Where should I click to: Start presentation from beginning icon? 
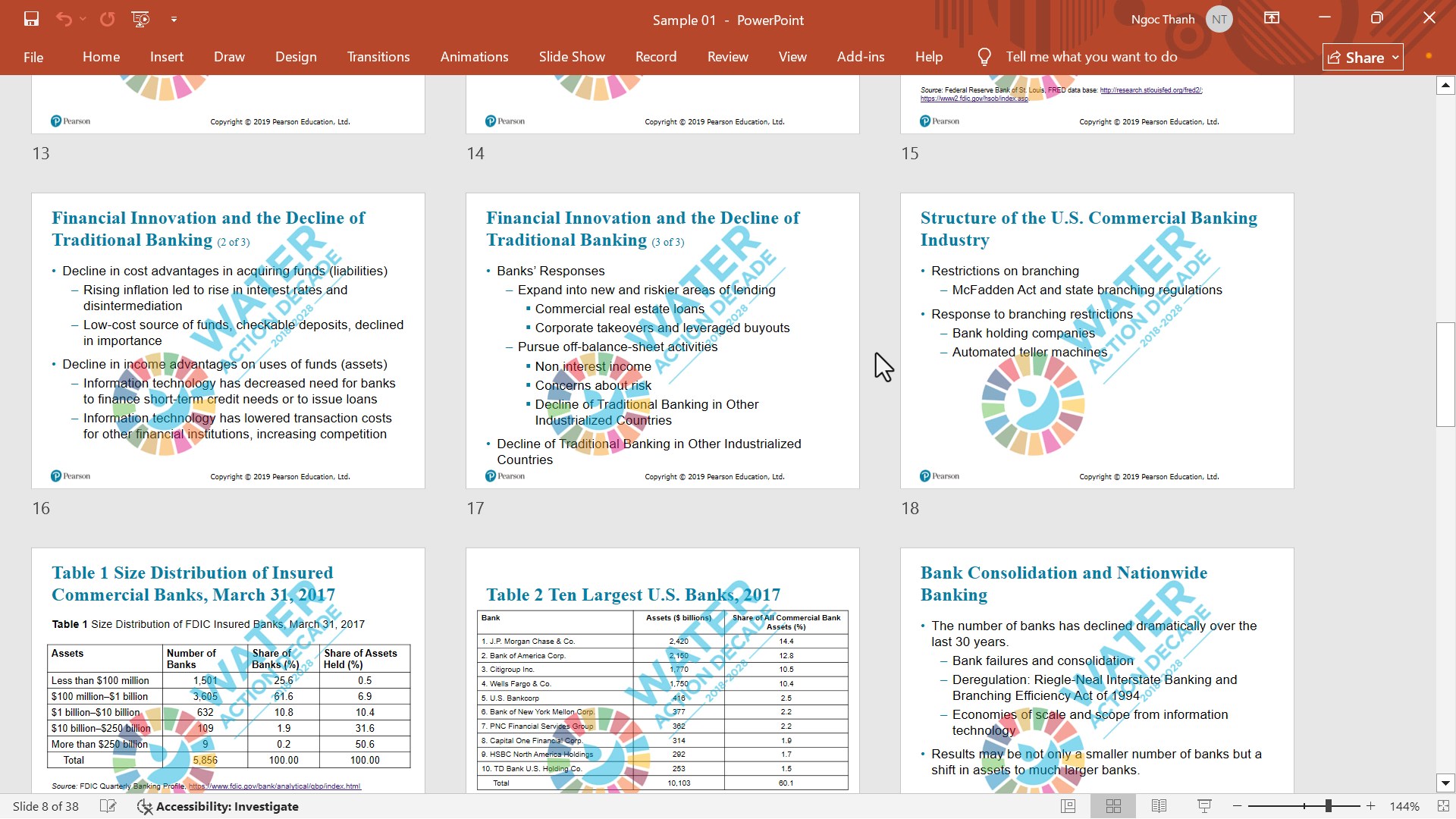(141, 19)
